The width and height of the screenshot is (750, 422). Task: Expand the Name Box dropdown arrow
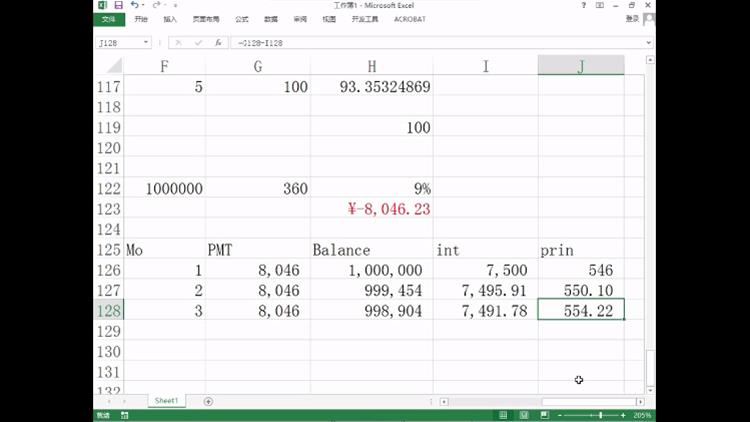point(146,43)
